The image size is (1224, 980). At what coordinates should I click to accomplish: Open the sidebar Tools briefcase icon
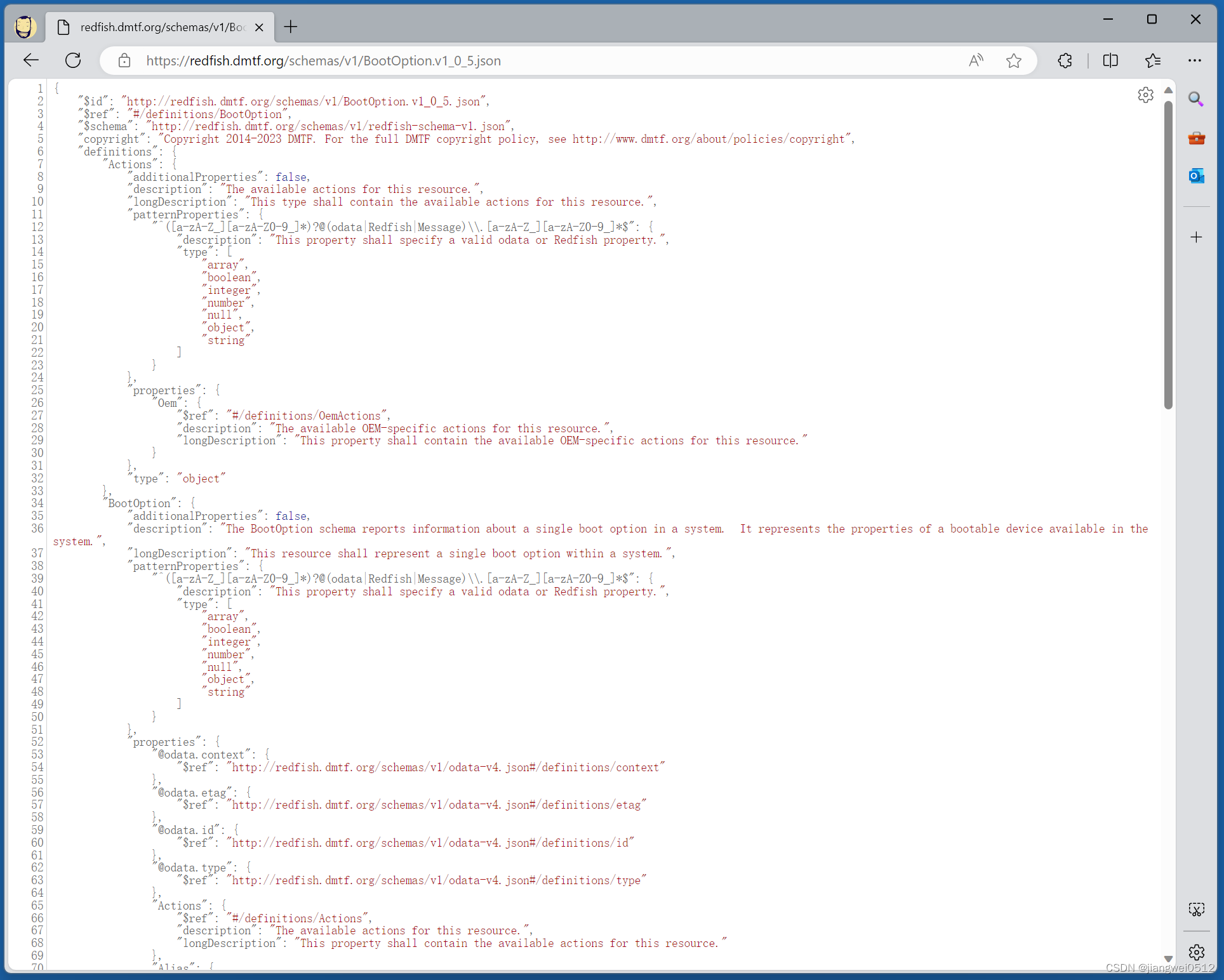point(1196,138)
